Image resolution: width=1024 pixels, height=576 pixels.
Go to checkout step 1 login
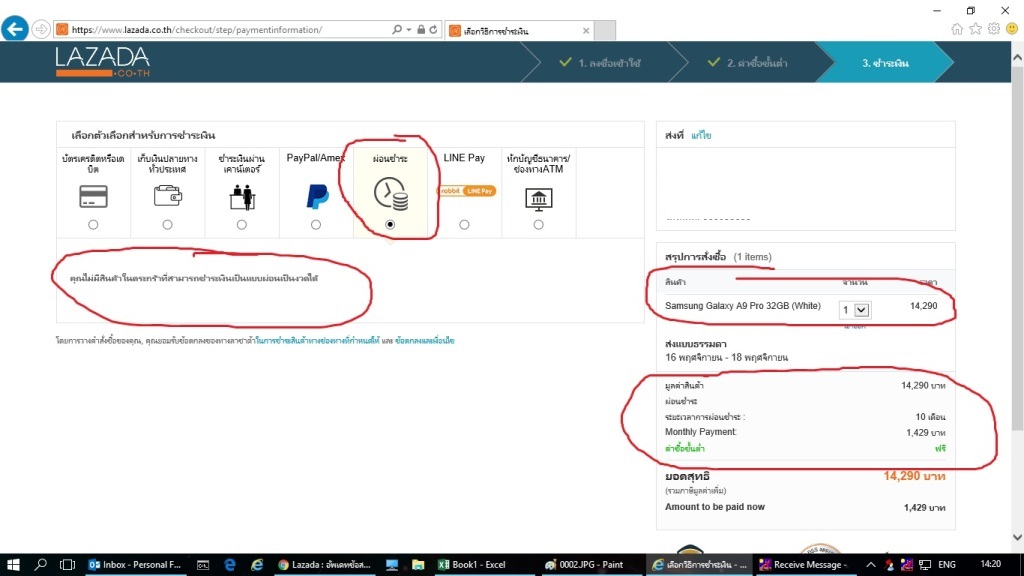tap(600, 63)
